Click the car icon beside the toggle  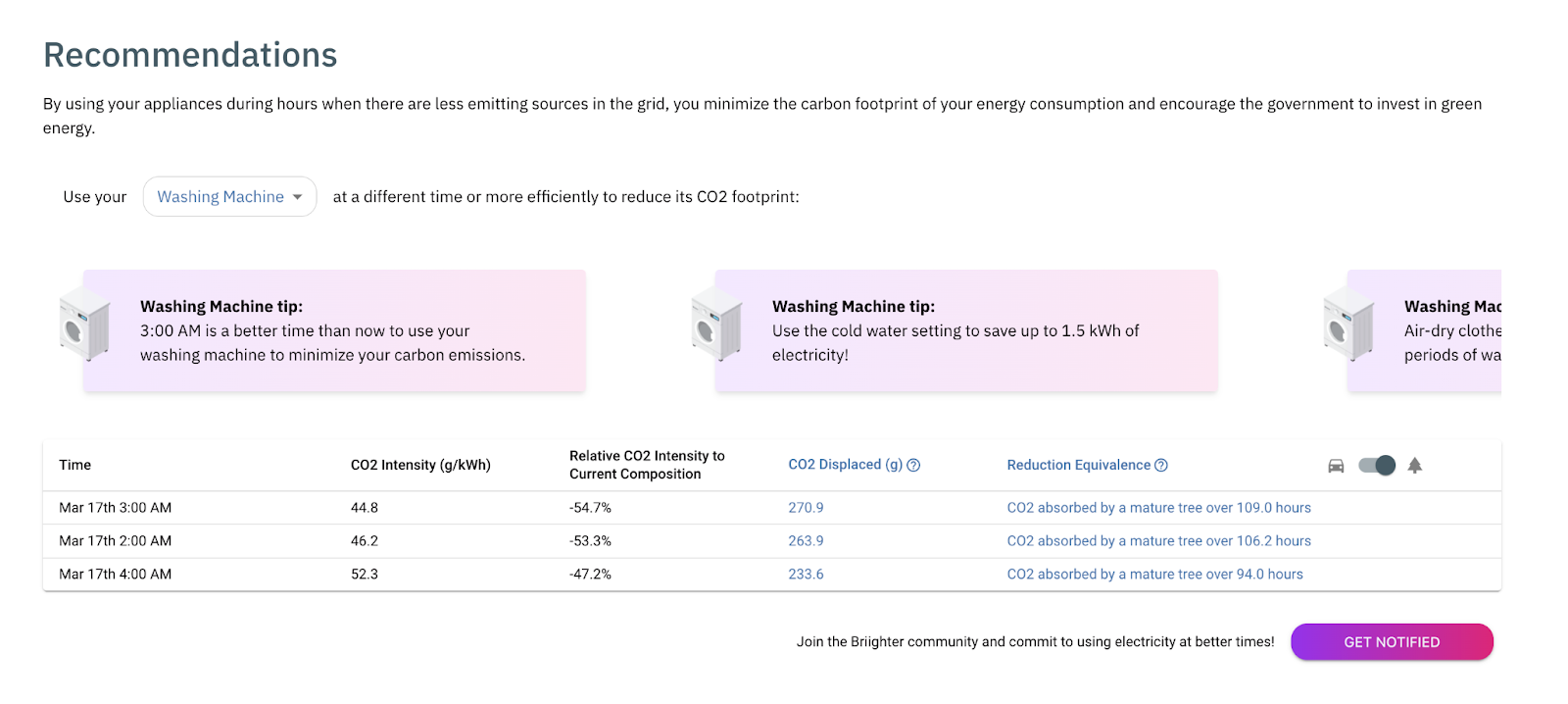tap(1336, 466)
